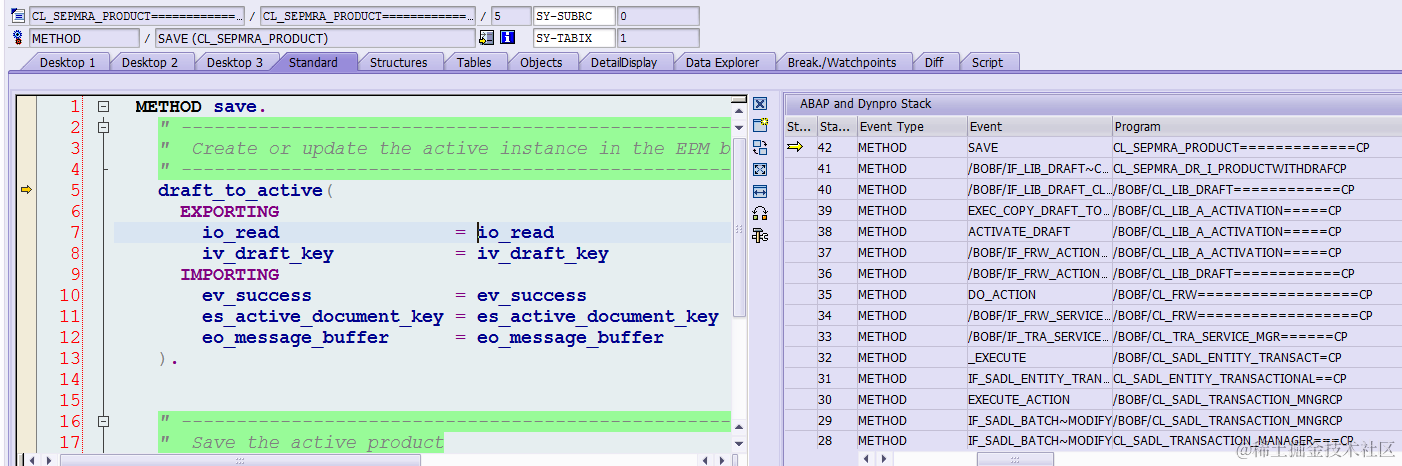This screenshot has width=1402, height=466.
Task: Click the St... stack type column header
Action: pyautogui.click(x=799, y=126)
